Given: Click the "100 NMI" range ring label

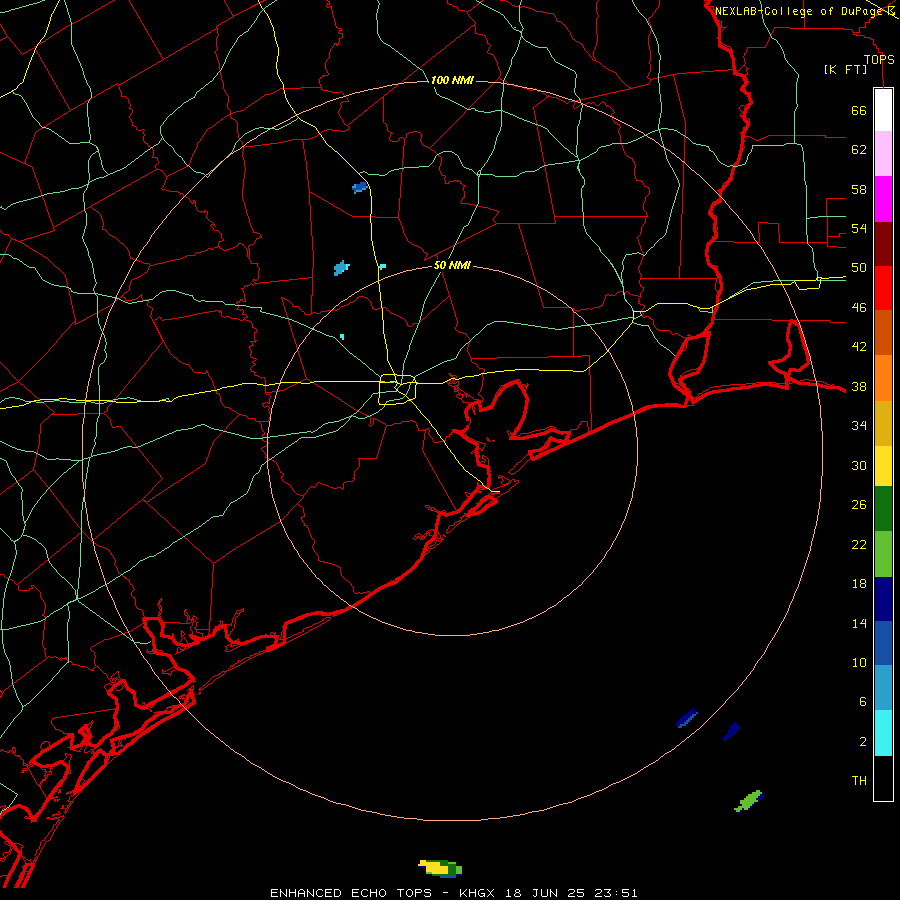Looking at the screenshot, I should coord(452,80).
